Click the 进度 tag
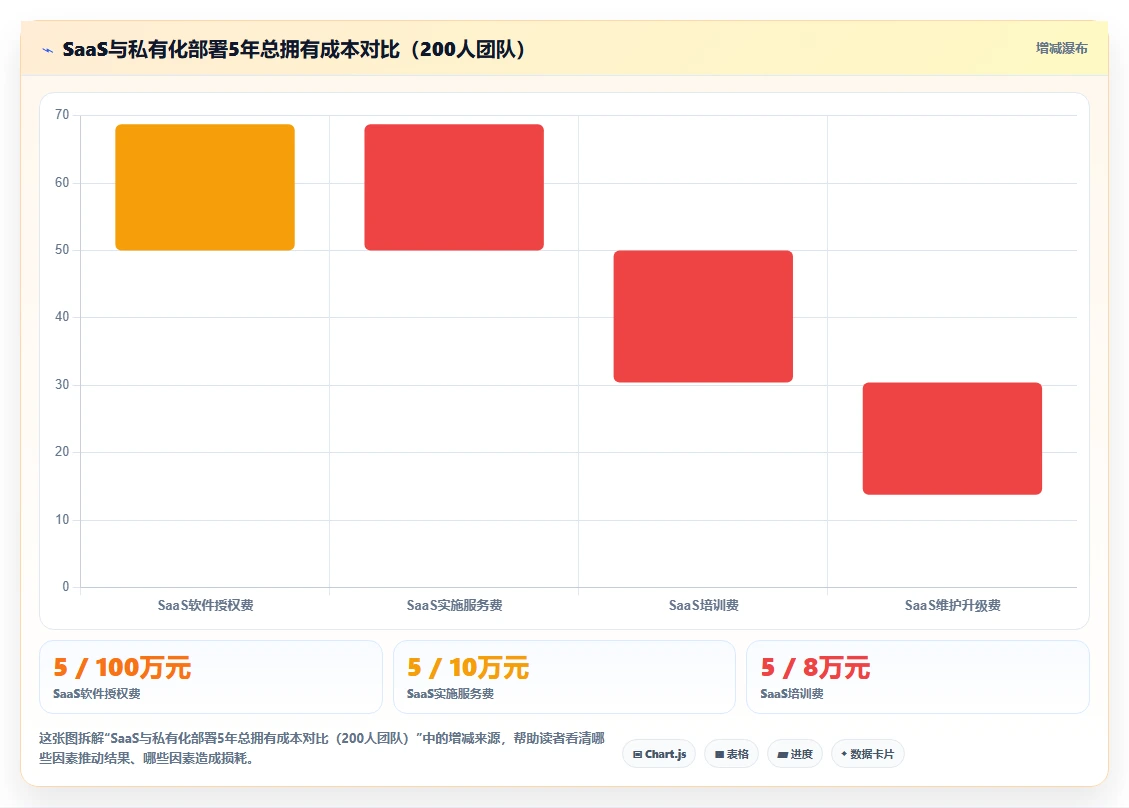This screenshot has width=1129, height=808. coord(795,754)
